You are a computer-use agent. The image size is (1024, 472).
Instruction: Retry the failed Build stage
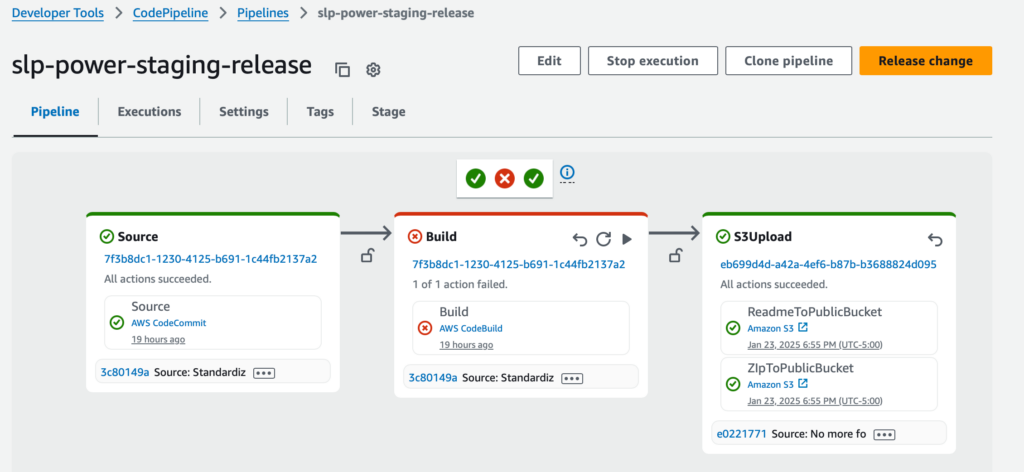(x=603, y=240)
